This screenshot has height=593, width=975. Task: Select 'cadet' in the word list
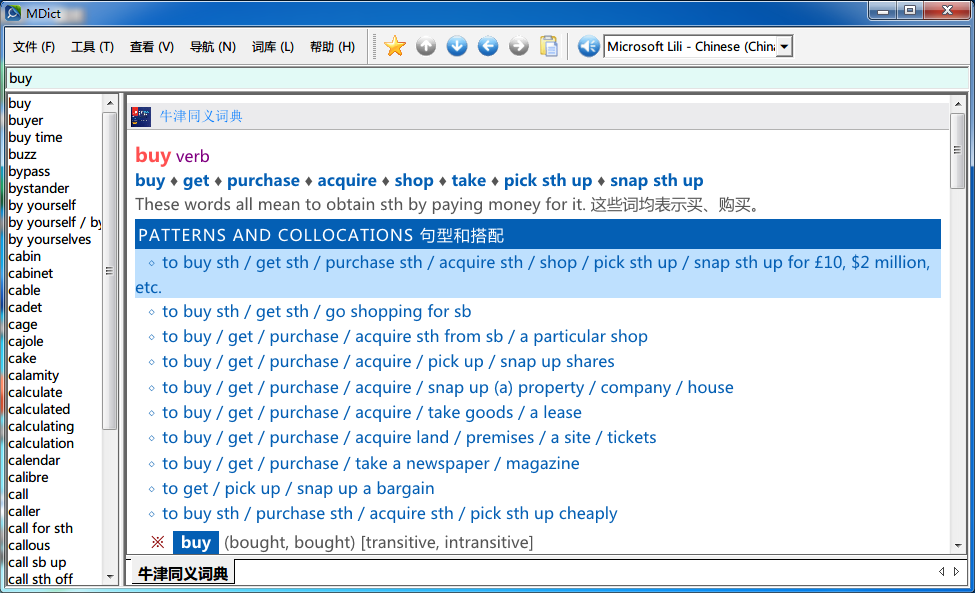click(x=25, y=307)
